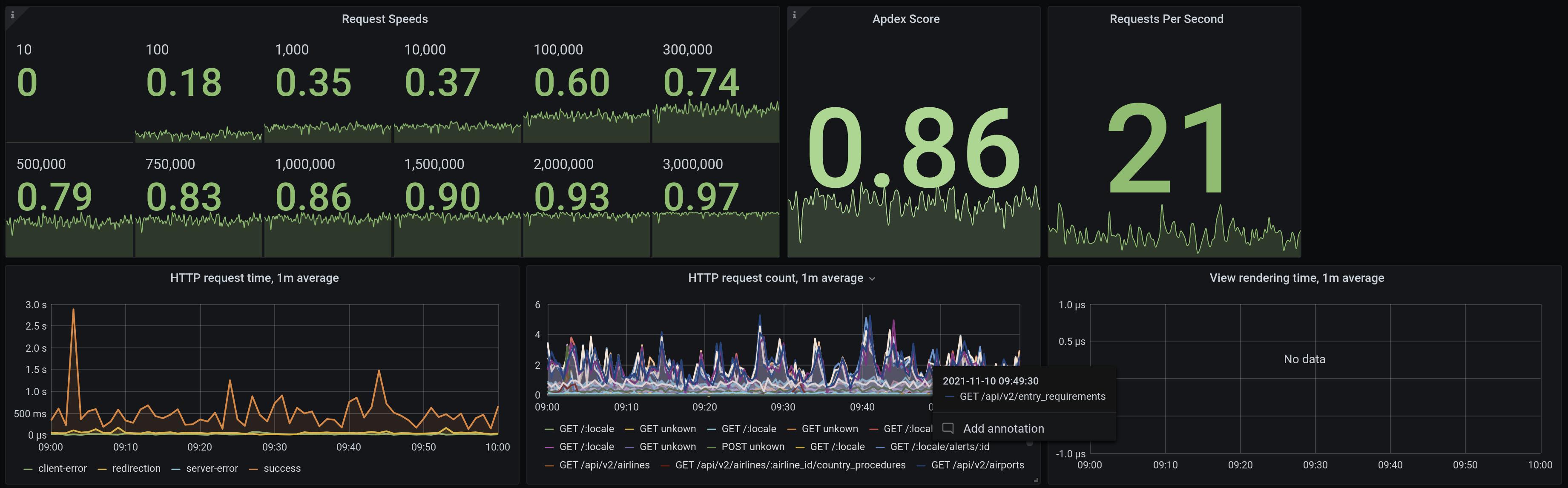Click the speech-bubble icon beside Add annotation
This screenshot has height=488, width=1568.
[x=948, y=428]
